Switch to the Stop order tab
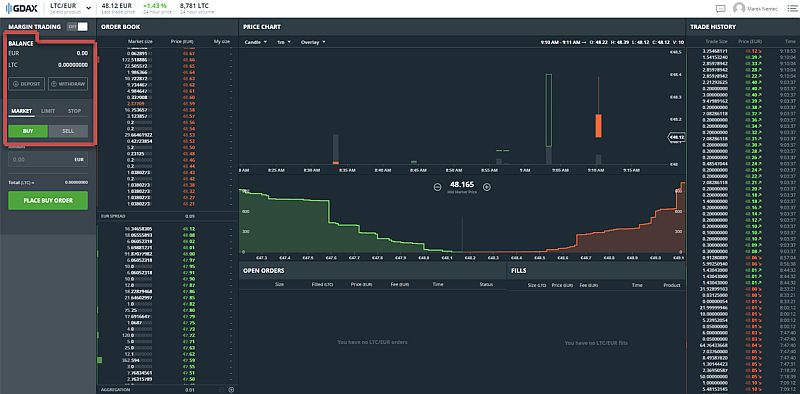Viewport: 800px width, 394px height. point(74,111)
